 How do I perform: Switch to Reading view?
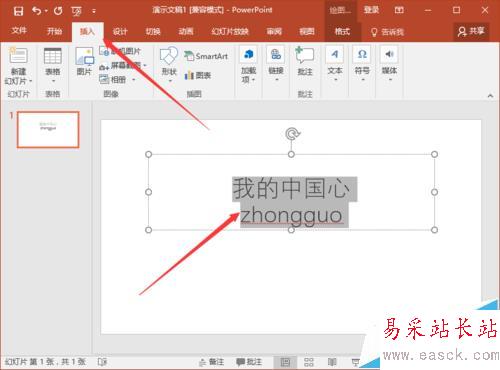click(332, 362)
